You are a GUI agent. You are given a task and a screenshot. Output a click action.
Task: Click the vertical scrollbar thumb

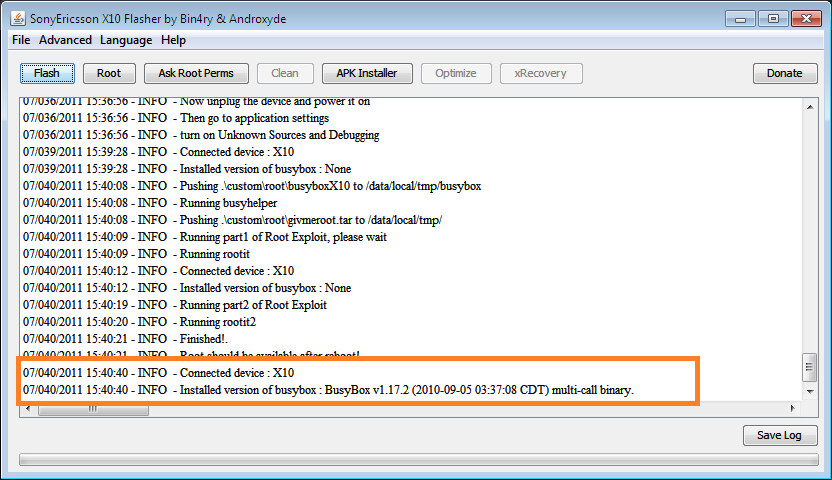click(810, 367)
